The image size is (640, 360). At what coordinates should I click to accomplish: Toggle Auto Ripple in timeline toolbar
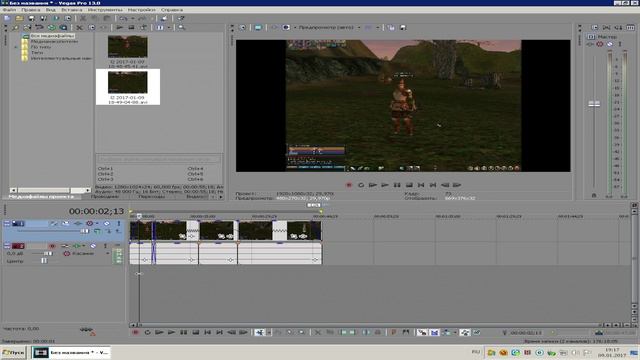point(446,333)
